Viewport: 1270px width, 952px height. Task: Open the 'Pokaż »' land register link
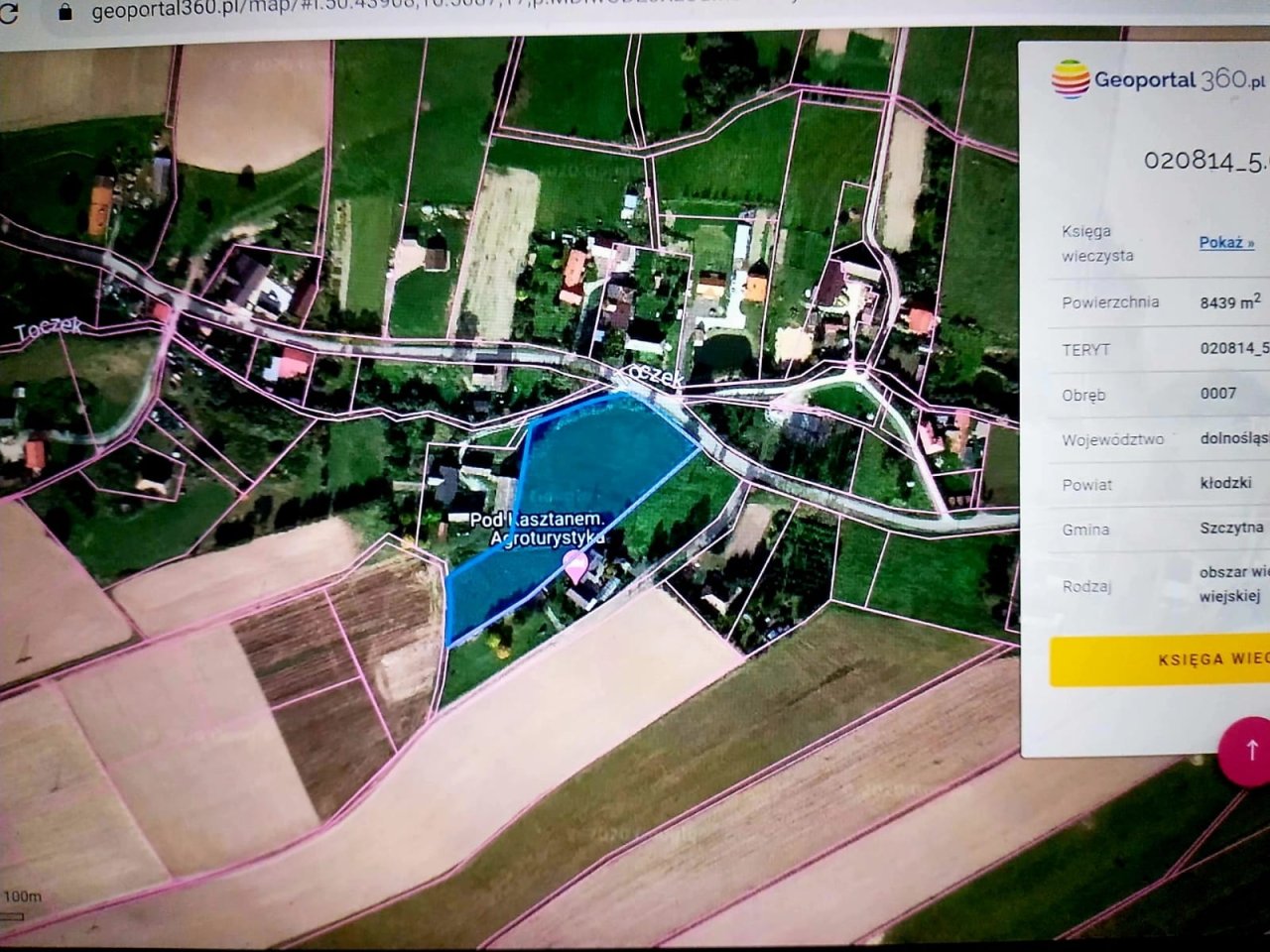pyautogui.click(x=1226, y=242)
